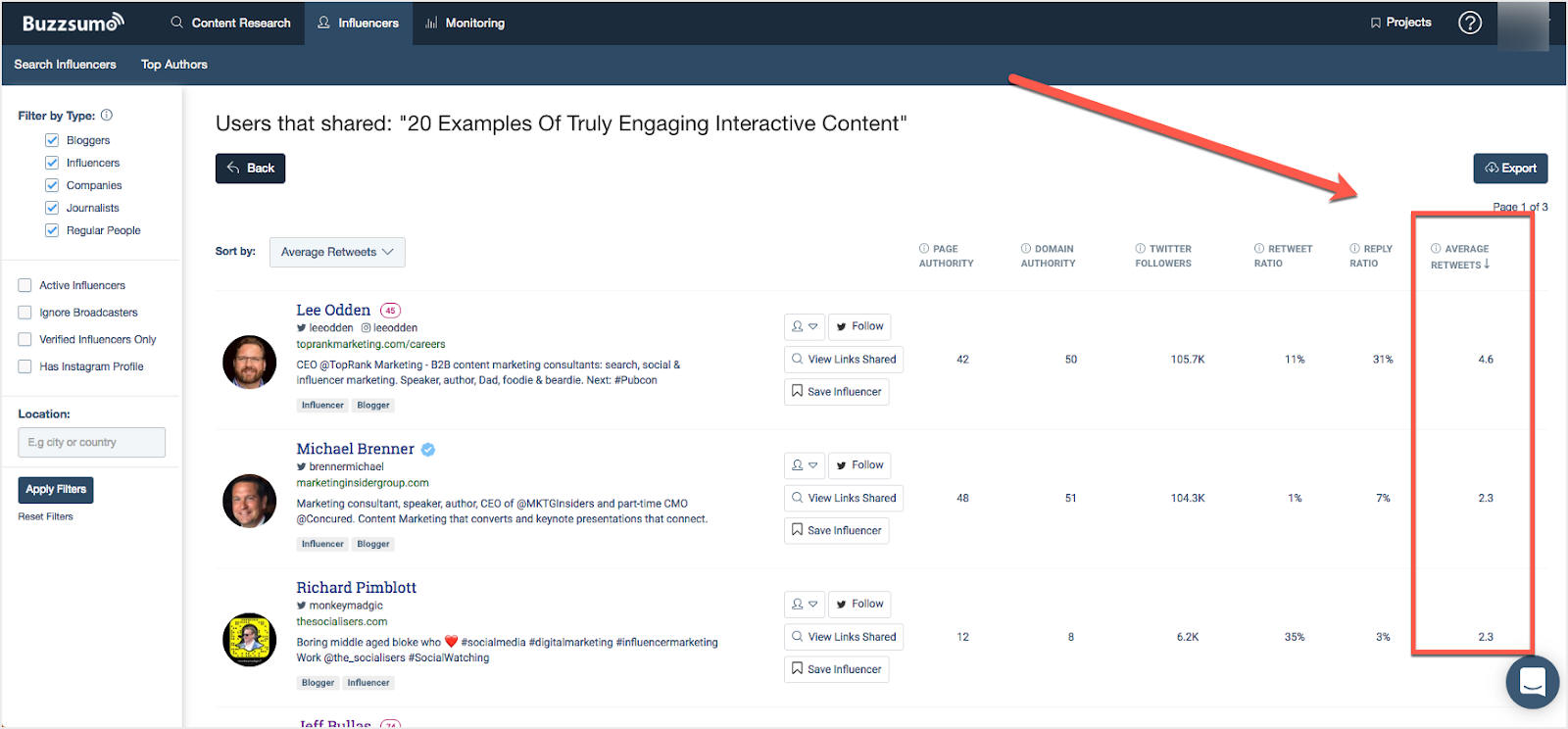Follow Lee Odden on Twitter

(859, 326)
